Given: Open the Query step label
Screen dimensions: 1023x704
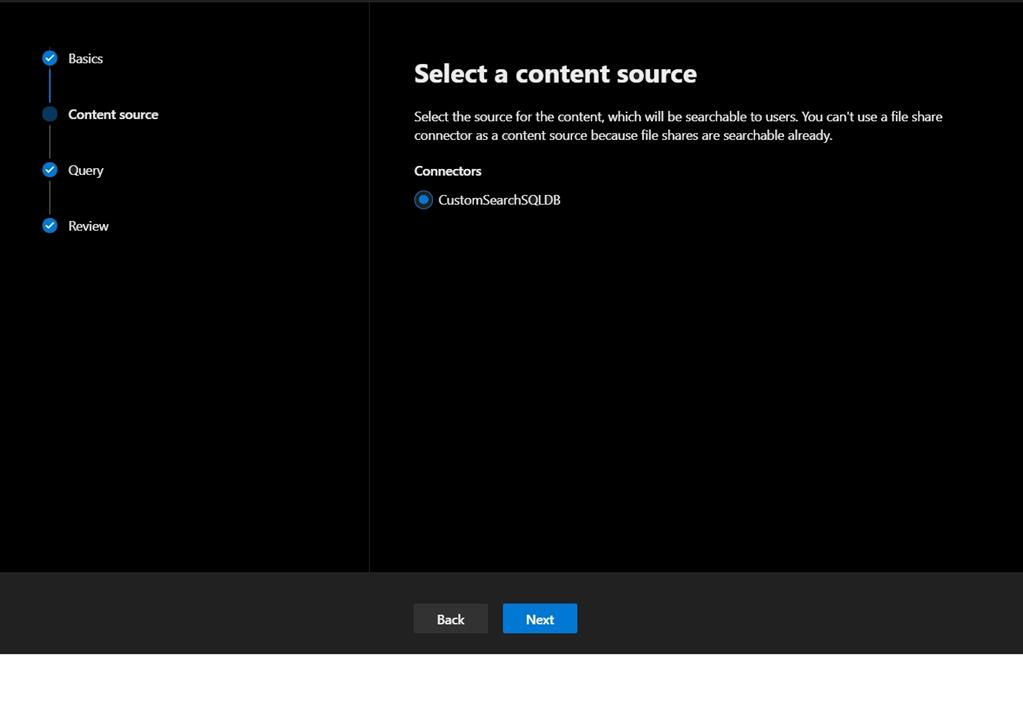Looking at the screenshot, I should (86, 170).
